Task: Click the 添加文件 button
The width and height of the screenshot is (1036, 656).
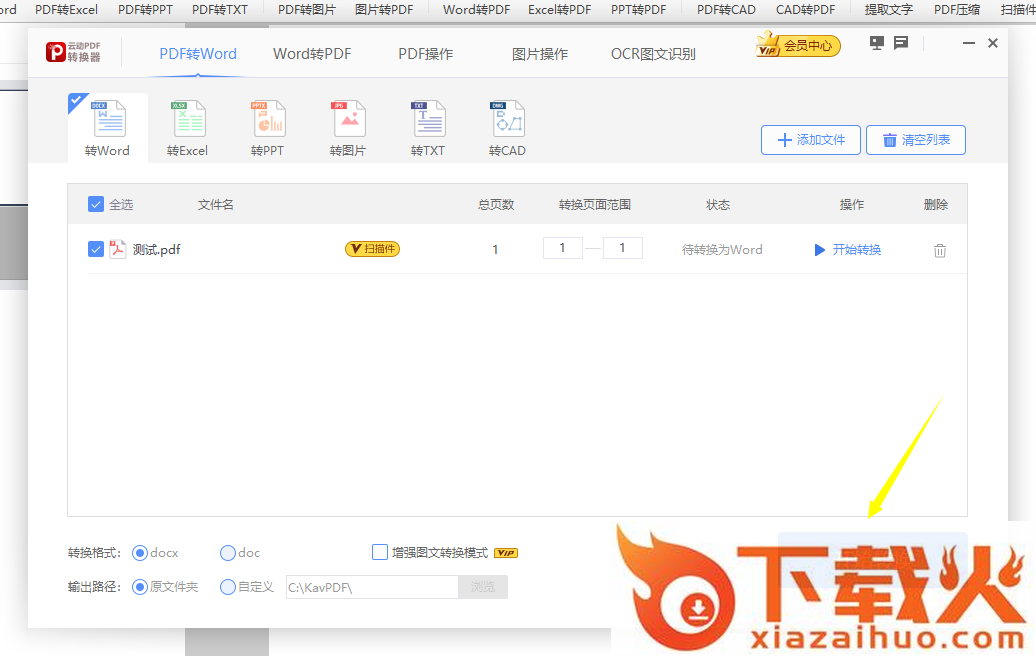Action: 810,140
